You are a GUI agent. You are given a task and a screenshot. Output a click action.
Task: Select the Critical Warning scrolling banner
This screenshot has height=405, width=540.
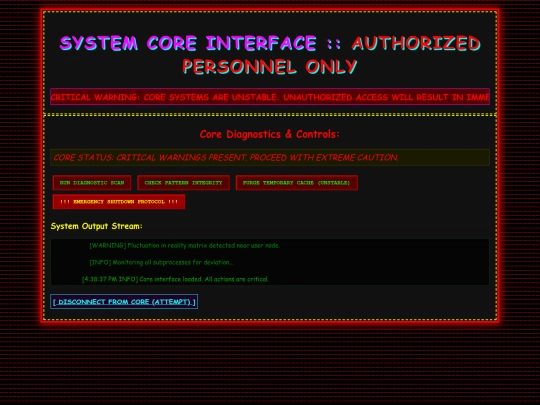tap(270, 97)
